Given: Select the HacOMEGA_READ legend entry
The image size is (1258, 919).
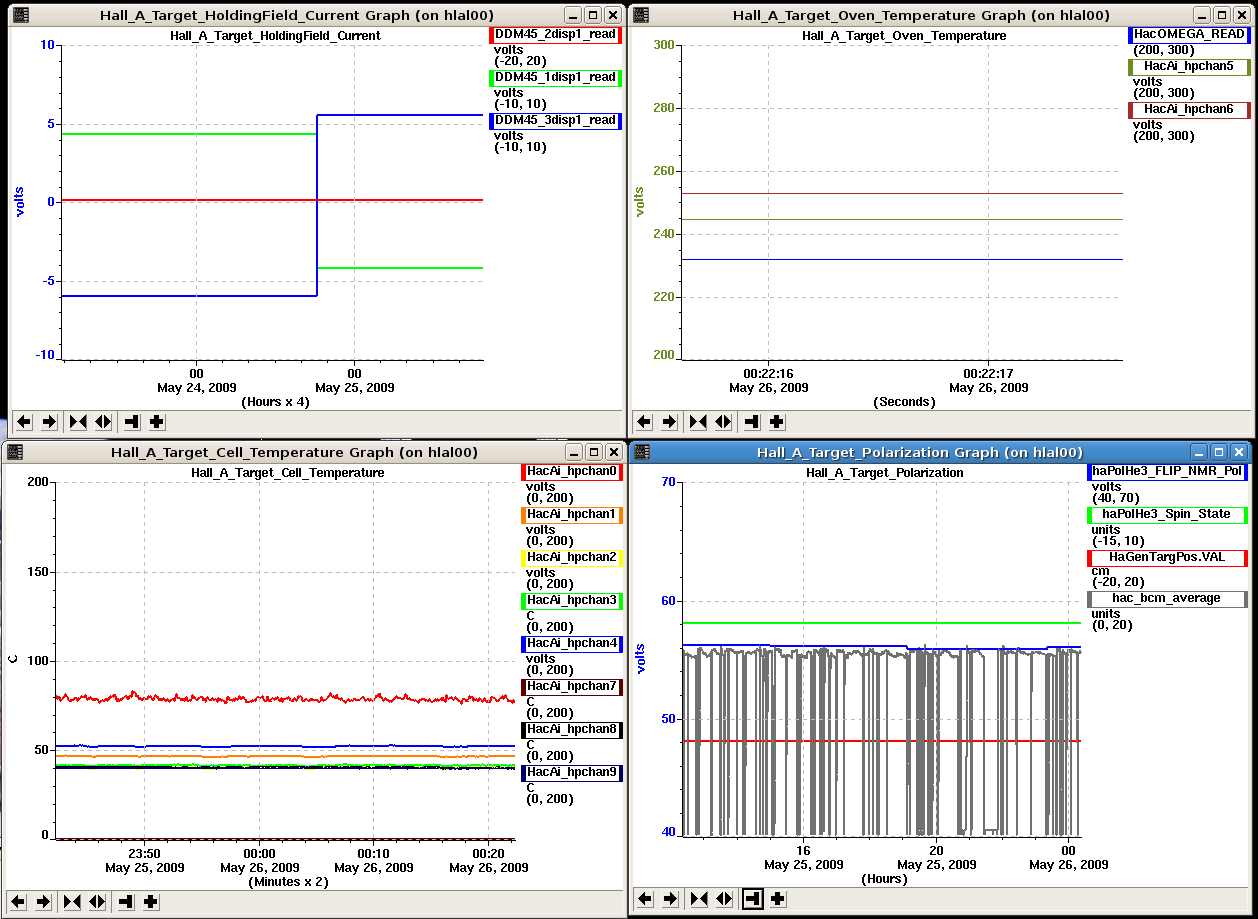Looking at the screenshot, I should [x=1188, y=35].
